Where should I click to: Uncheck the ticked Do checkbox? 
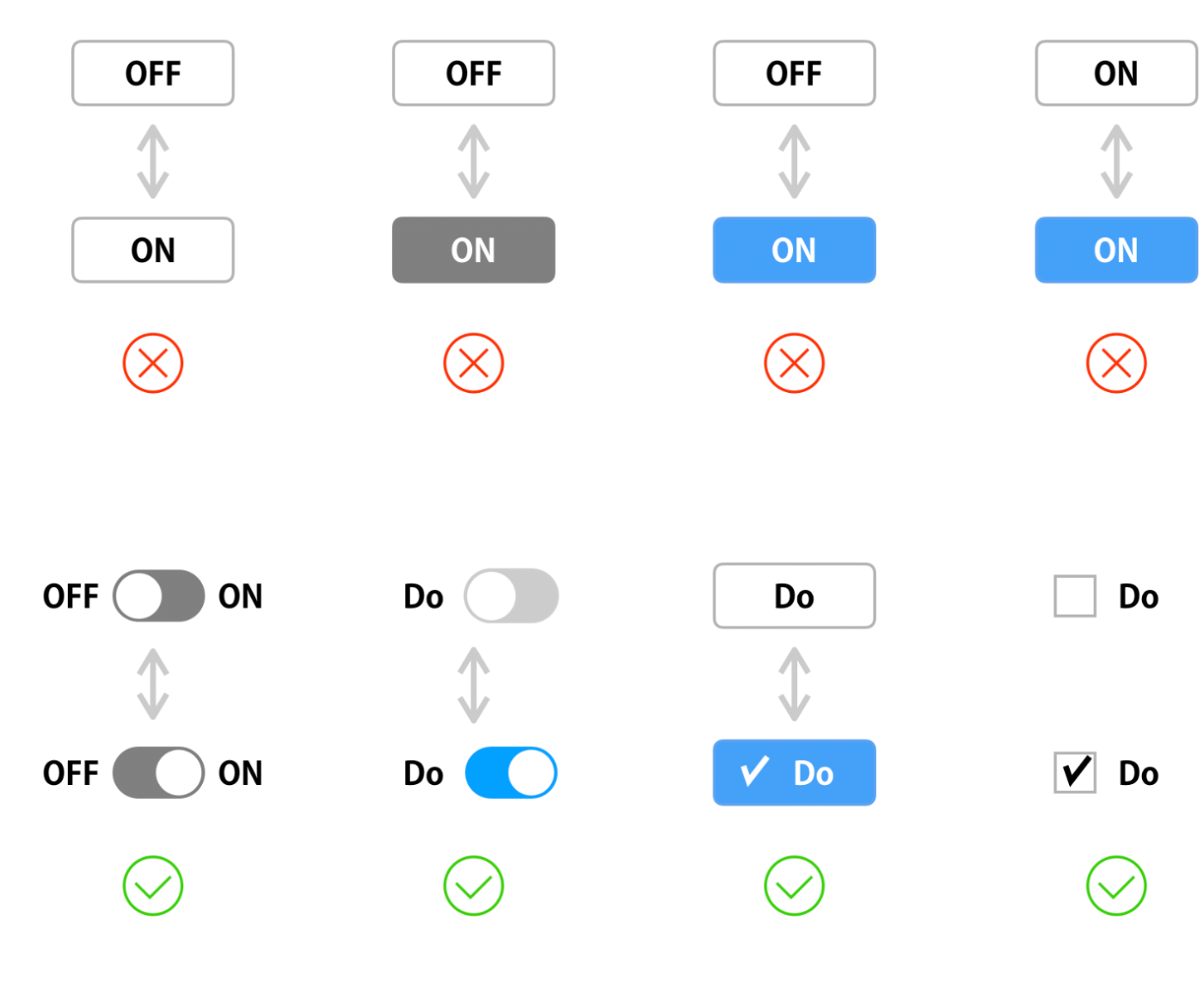pos(1075,773)
